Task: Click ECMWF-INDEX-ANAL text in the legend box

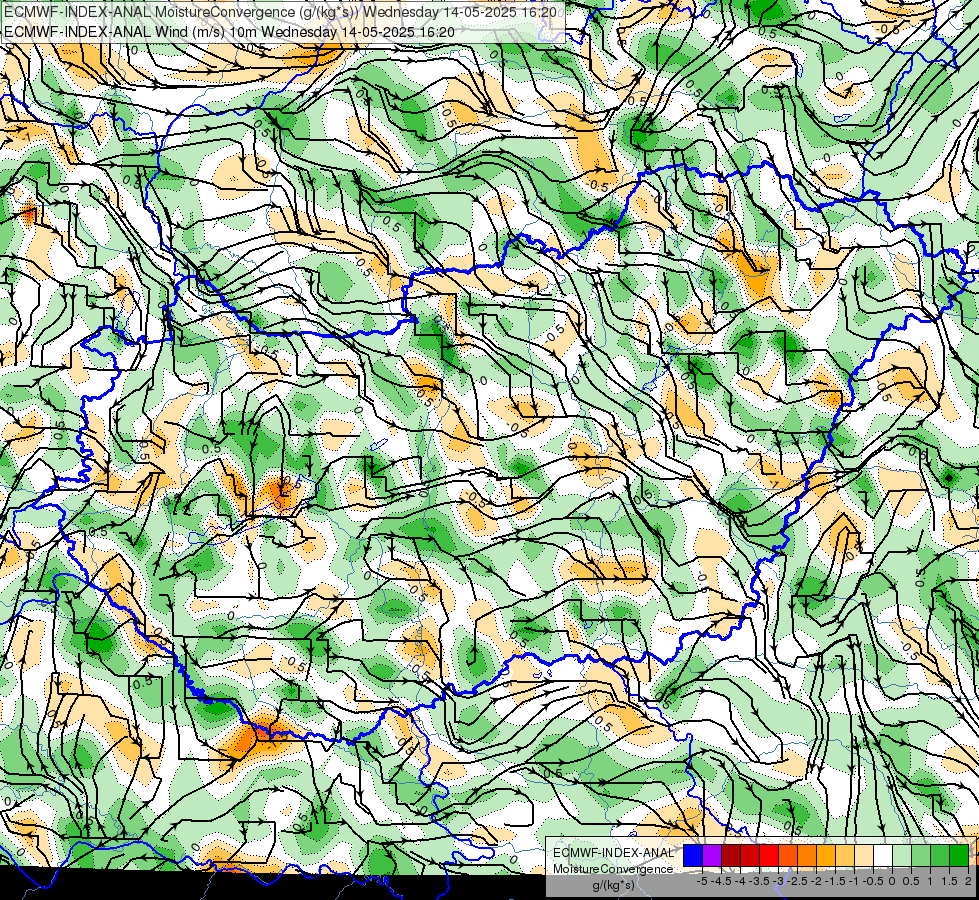Action: pos(613,853)
